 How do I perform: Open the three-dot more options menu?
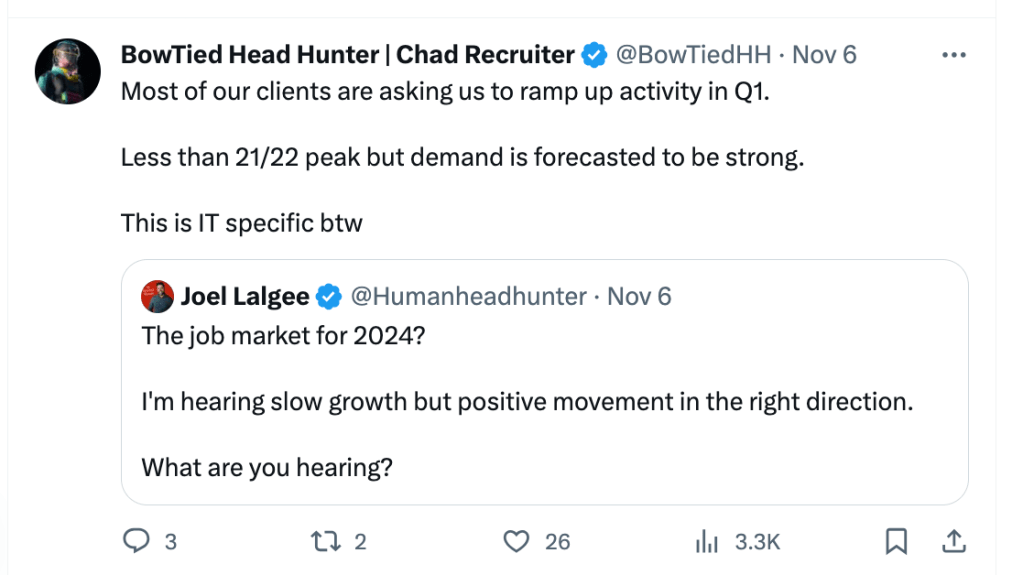(x=955, y=54)
